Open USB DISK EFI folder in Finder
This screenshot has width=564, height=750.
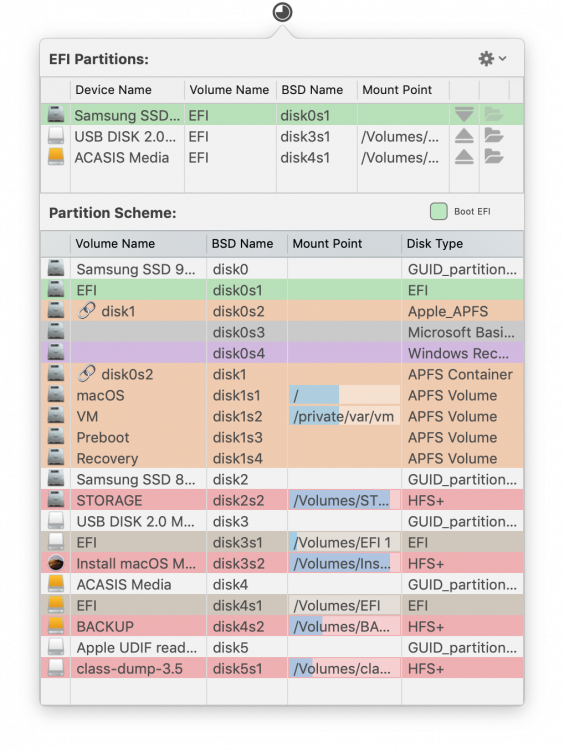point(494,136)
